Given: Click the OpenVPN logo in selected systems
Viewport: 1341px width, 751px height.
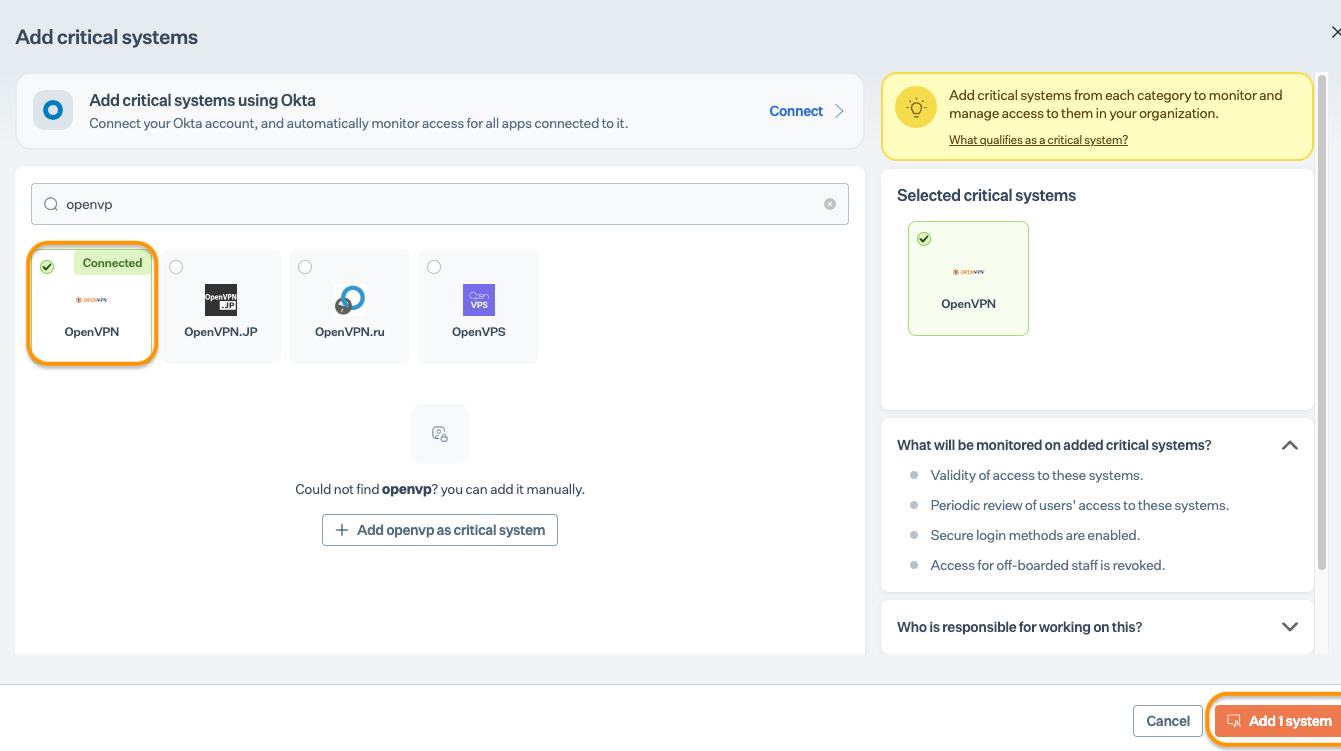Looking at the screenshot, I should pyautogui.click(x=968, y=272).
